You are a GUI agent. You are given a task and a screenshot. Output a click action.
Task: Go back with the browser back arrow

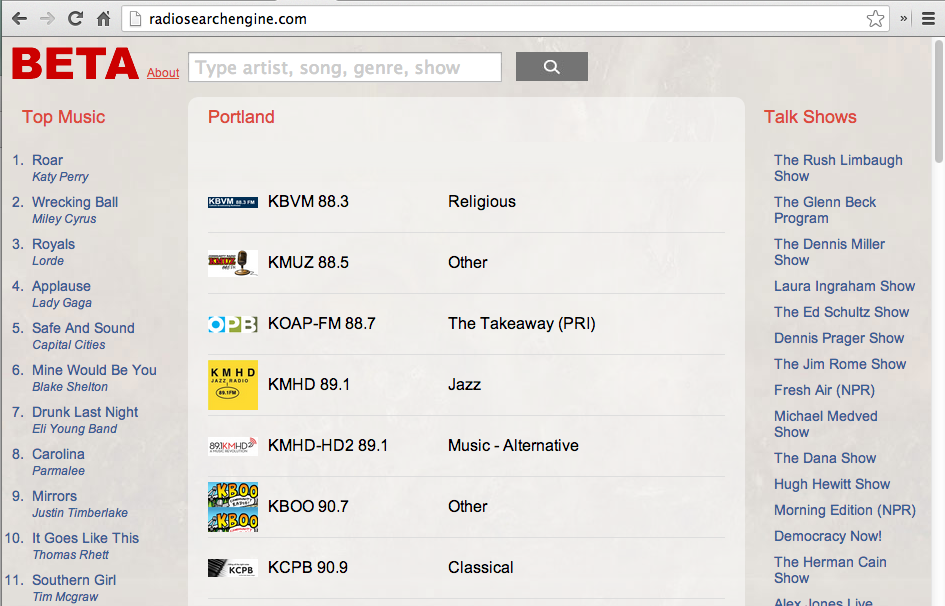click(x=19, y=19)
